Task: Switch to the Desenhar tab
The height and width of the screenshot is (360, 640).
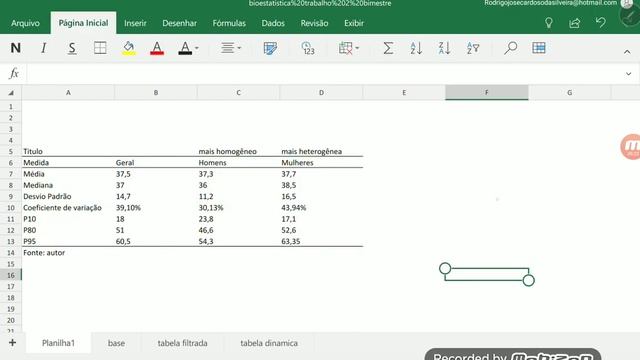Action: click(x=179, y=23)
